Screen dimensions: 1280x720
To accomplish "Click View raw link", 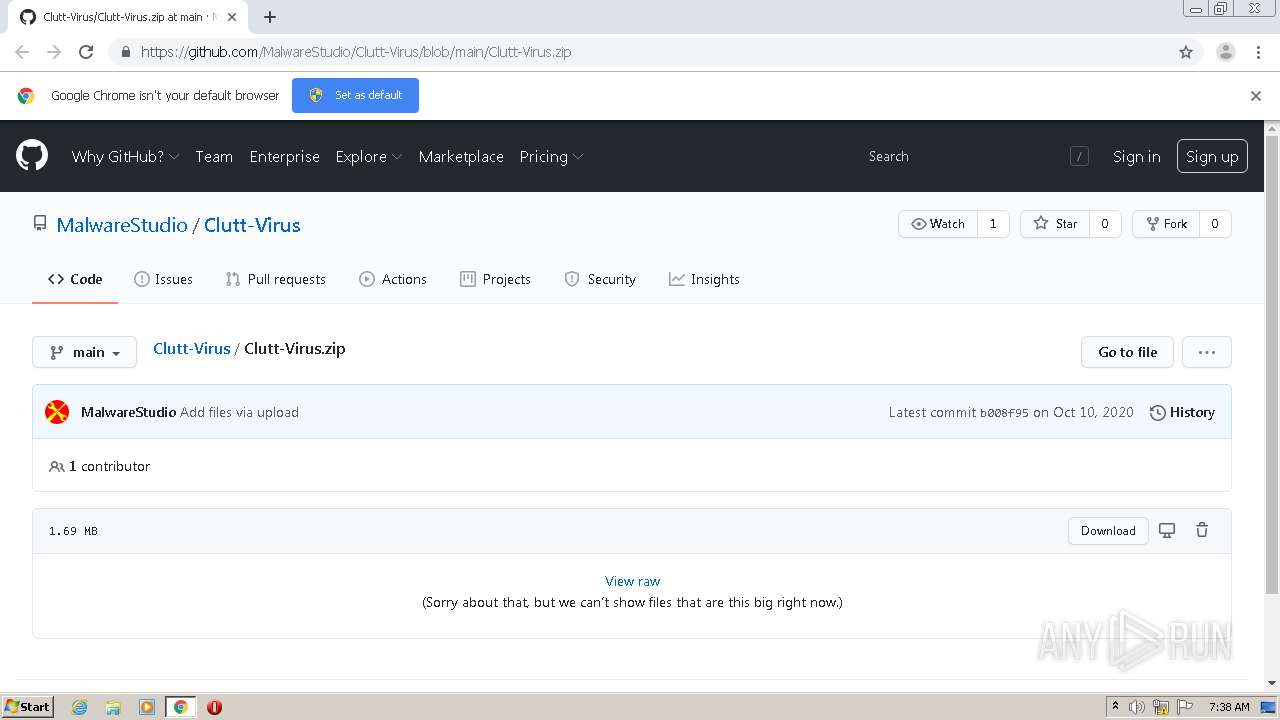I will coord(632,581).
